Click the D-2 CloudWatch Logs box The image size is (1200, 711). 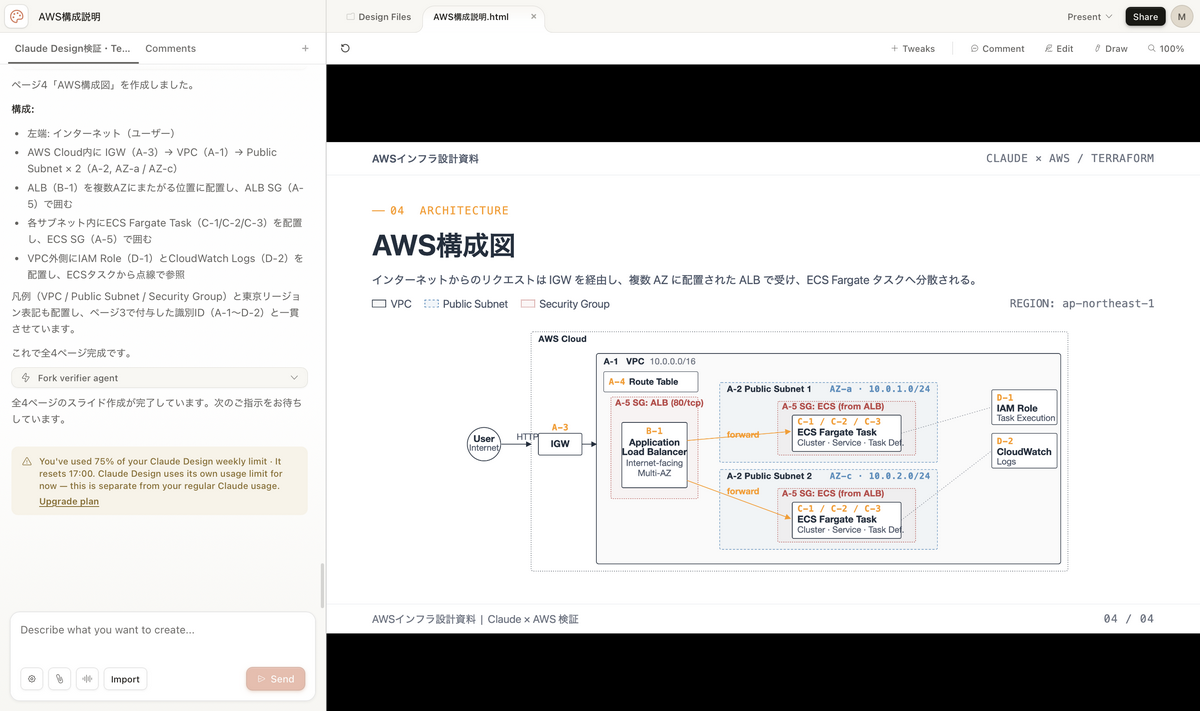click(x=1024, y=451)
